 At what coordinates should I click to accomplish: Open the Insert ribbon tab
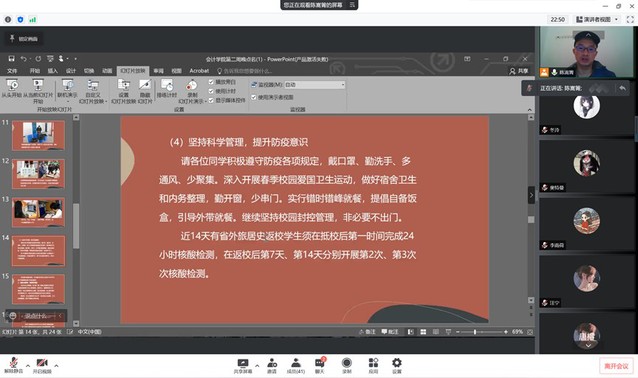pos(53,71)
